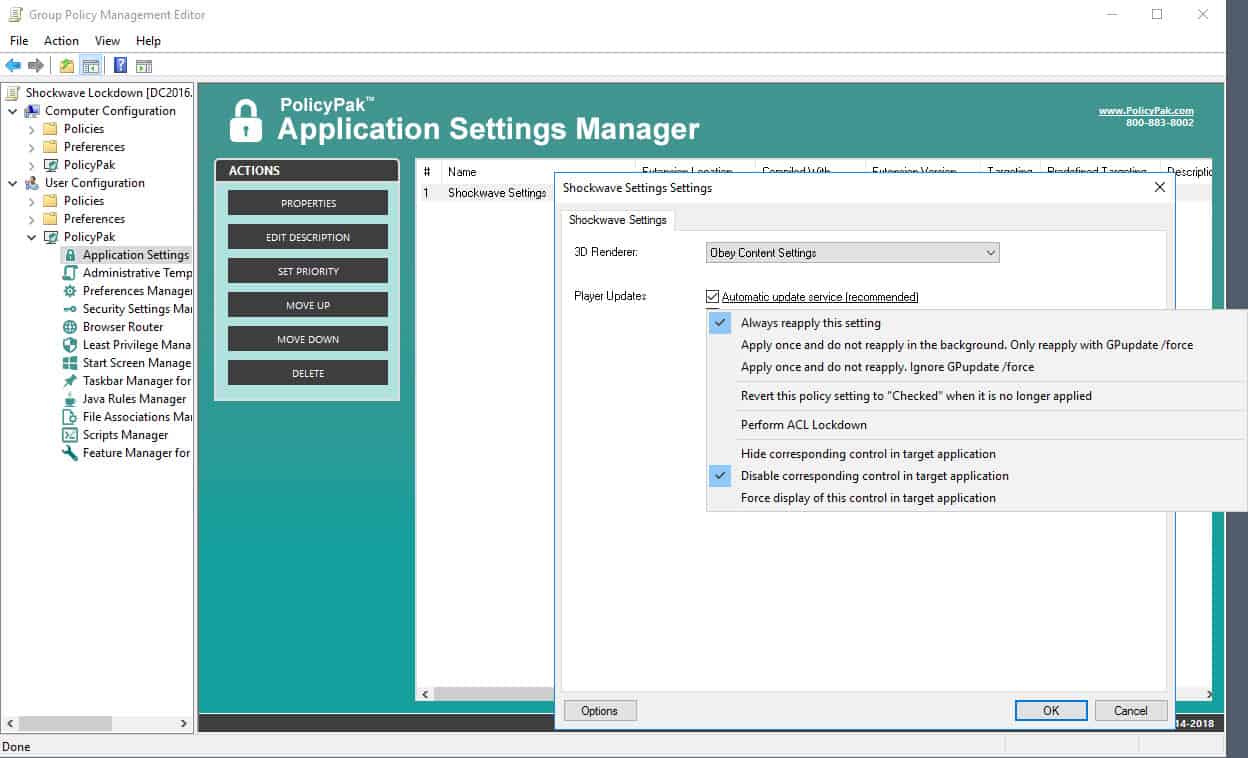Image resolution: width=1248 pixels, height=758 pixels.
Task: Click the Up One Level folder icon
Action: tap(67, 66)
